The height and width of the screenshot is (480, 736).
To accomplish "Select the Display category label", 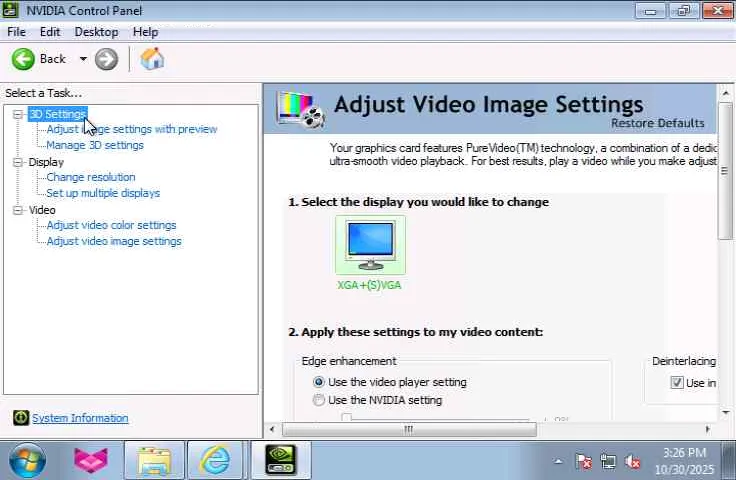I will click(x=46, y=162).
